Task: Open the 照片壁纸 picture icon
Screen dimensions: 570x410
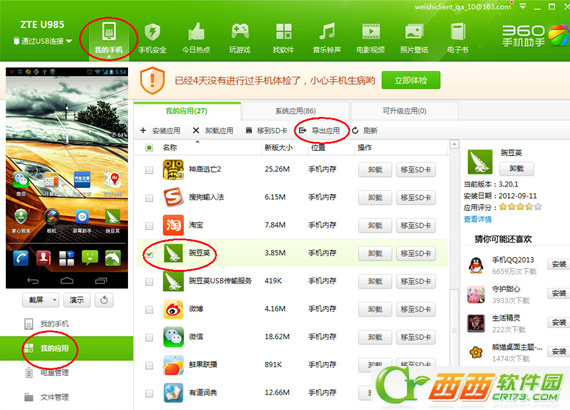Action: [414, 32]
